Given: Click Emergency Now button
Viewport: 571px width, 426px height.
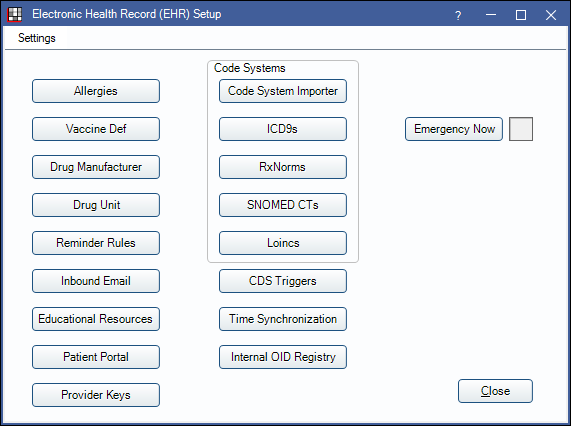Looking at the screenshot, I should pyautogui.click(x=454, y=129).
